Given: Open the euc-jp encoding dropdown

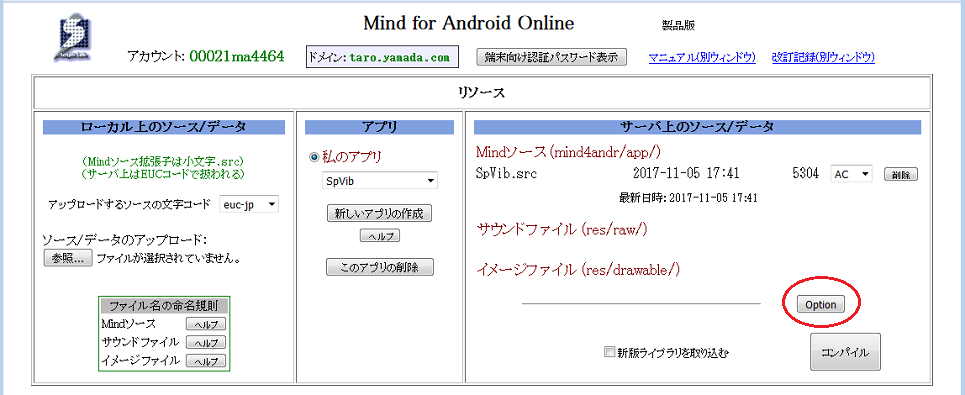Looking at the screenshot, I should tap(249, 205).
